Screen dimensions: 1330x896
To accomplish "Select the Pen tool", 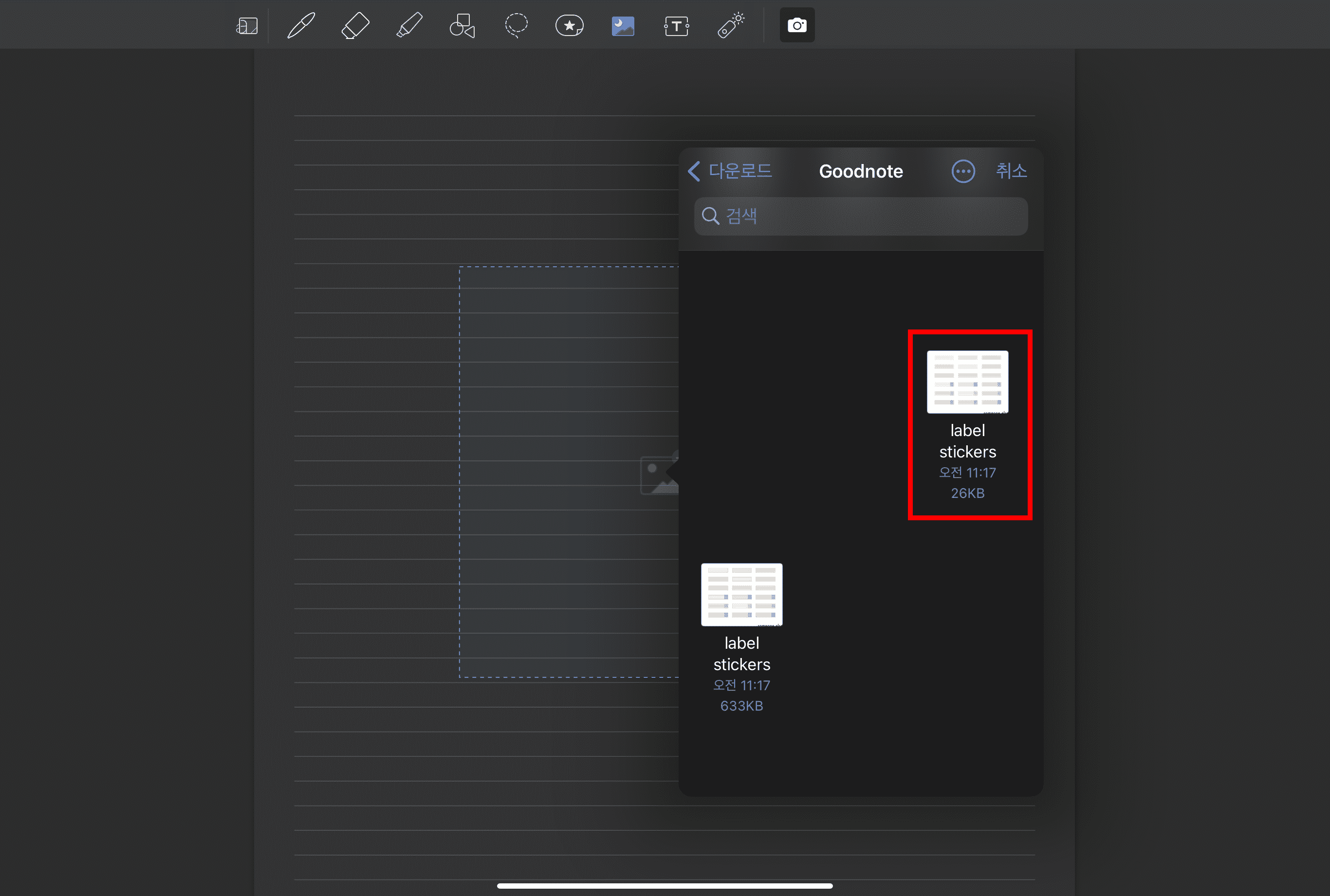I will (x=301, y=26).
